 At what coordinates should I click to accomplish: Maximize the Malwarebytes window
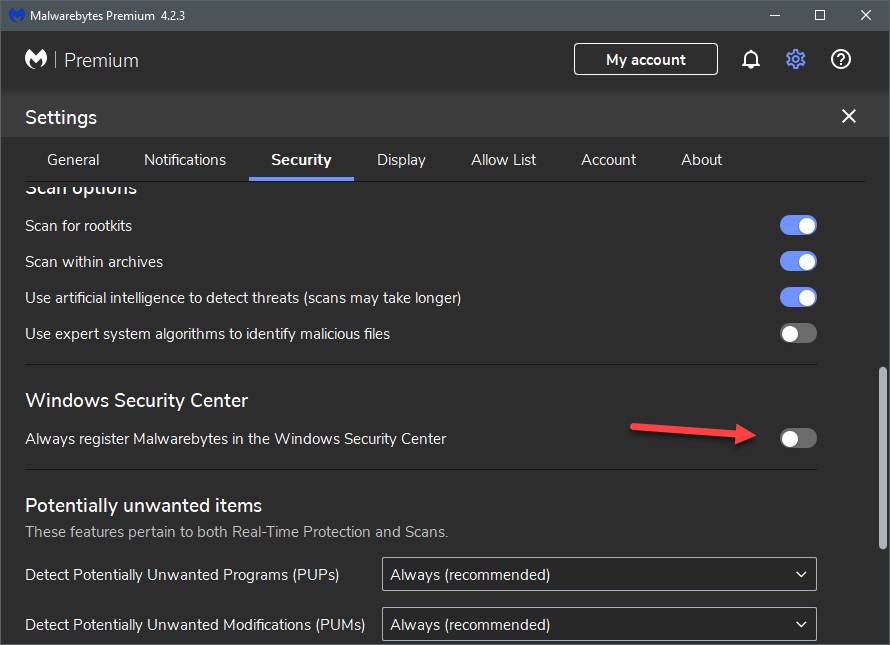coord(820,15)
